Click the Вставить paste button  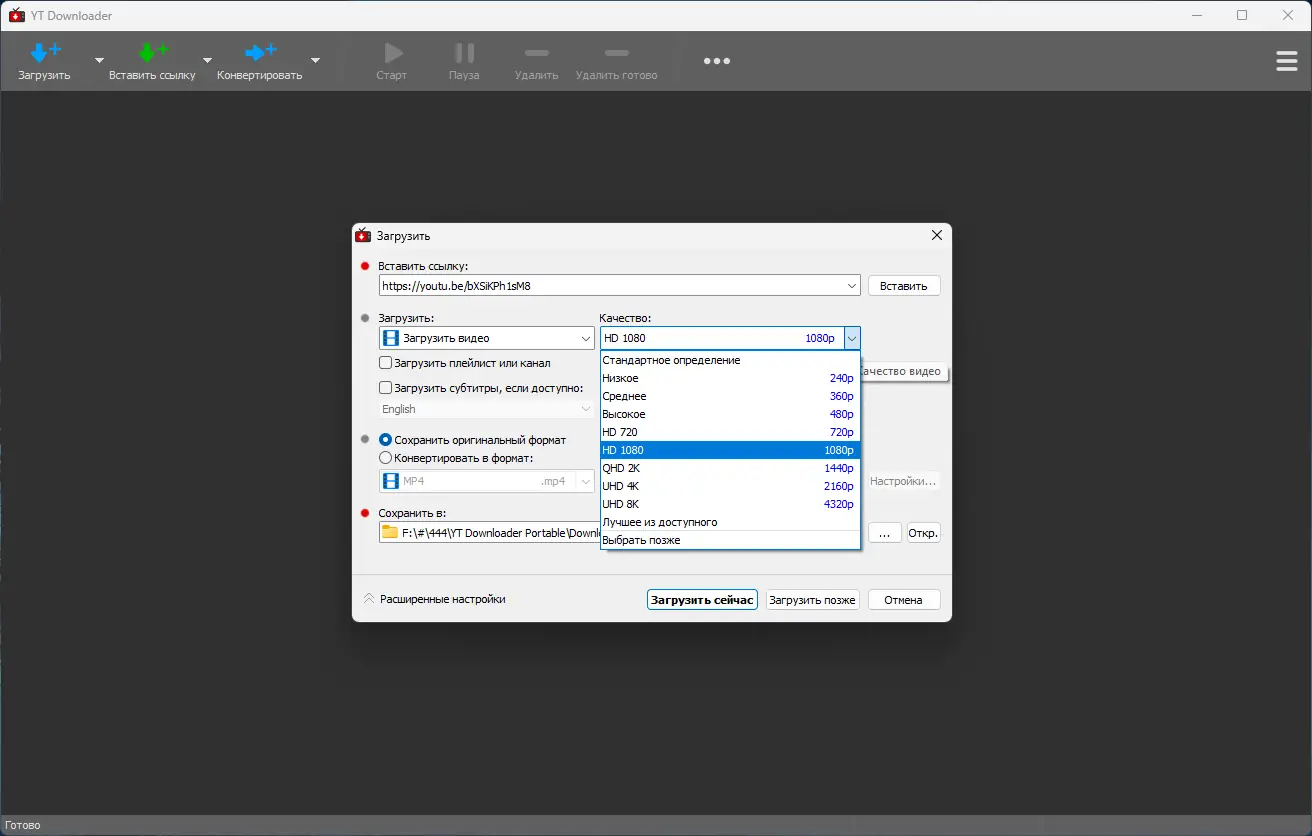coord(904,286)
